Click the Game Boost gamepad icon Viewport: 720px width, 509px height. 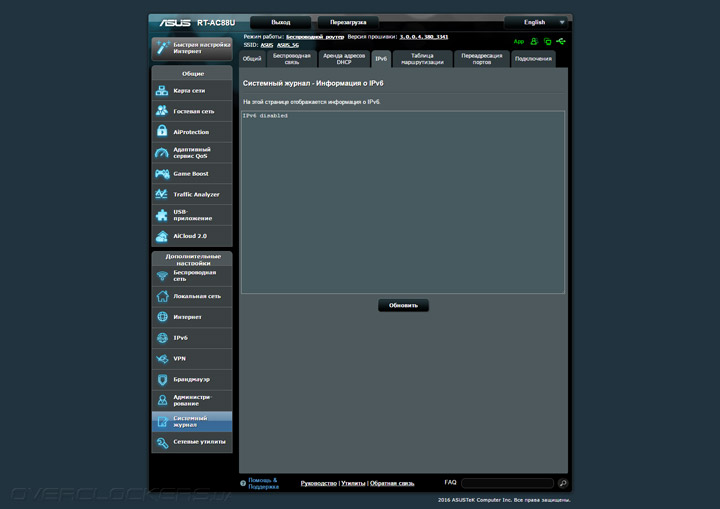click(162, 174)
